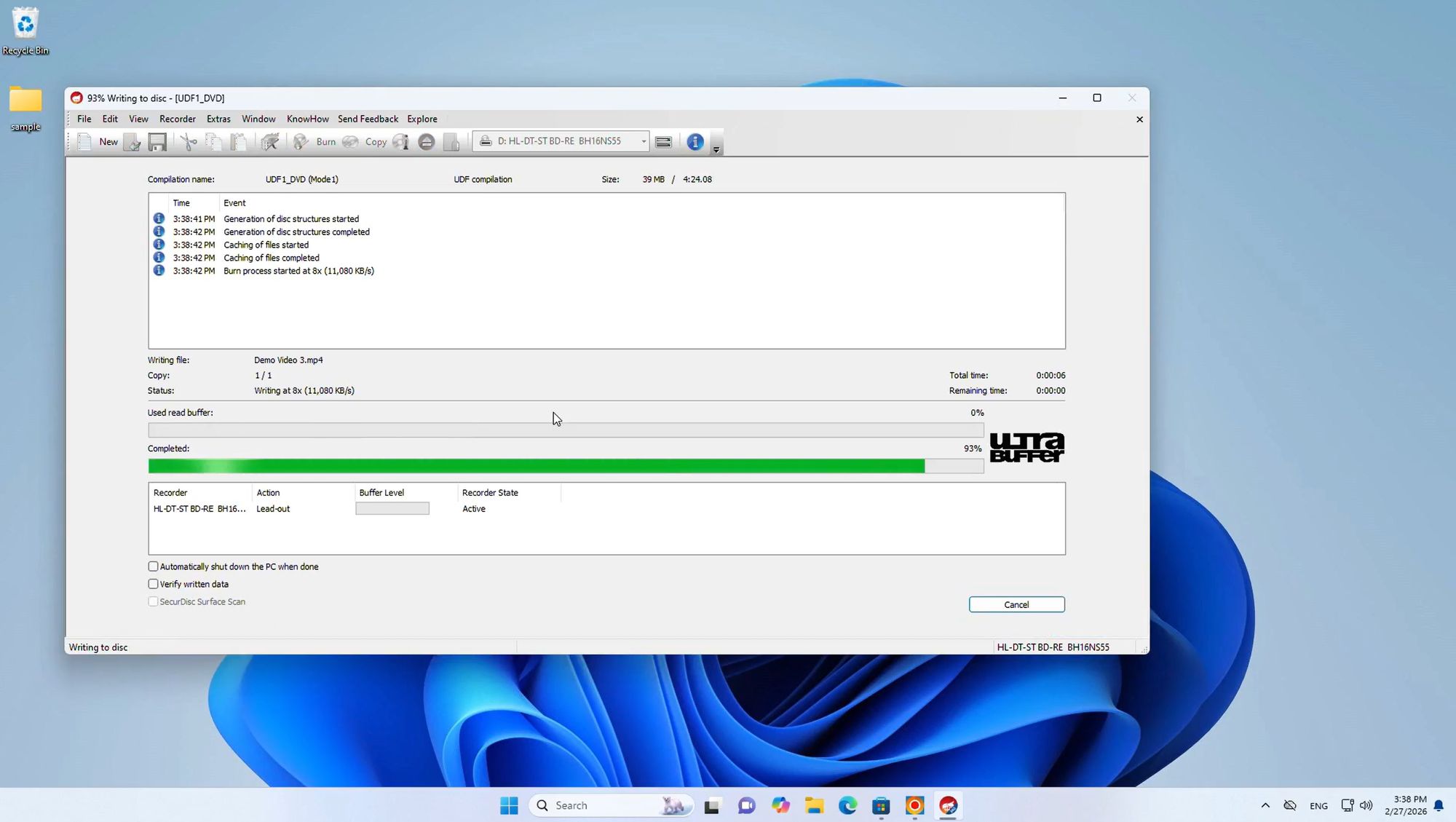Eject the disc using the eject icon
The height and width of the screenshot is (822, 1456).
point(427,141)
